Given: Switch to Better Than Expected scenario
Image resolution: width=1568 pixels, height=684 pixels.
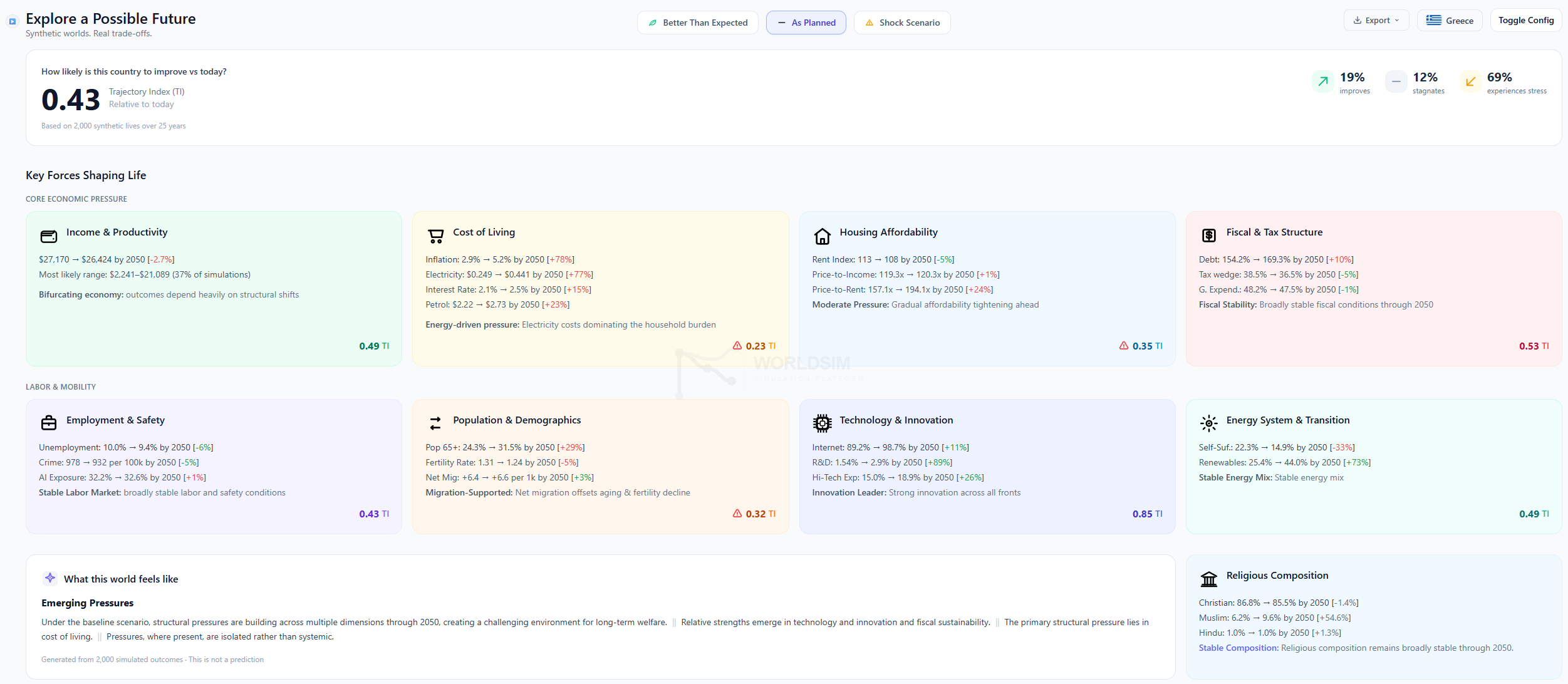Looking at the screenshot, I should point(697,23).
